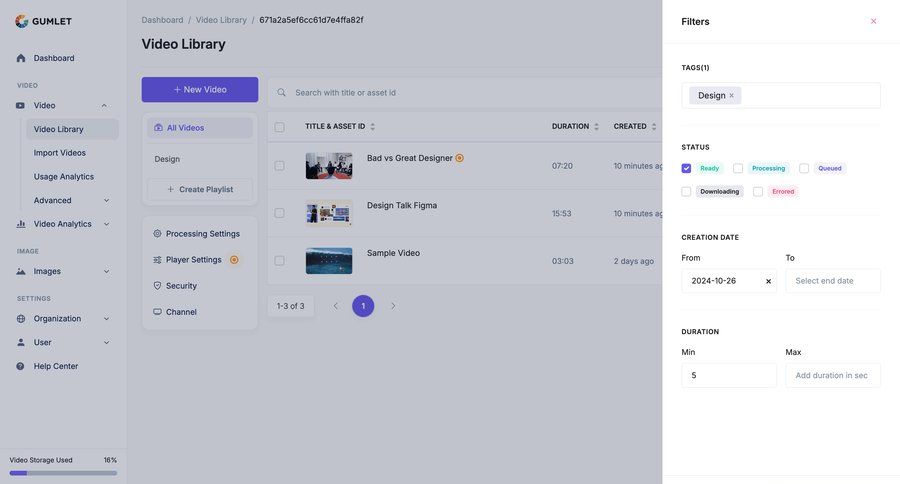Click orange badge beside Bad vs Great Designer

[460, 158]
